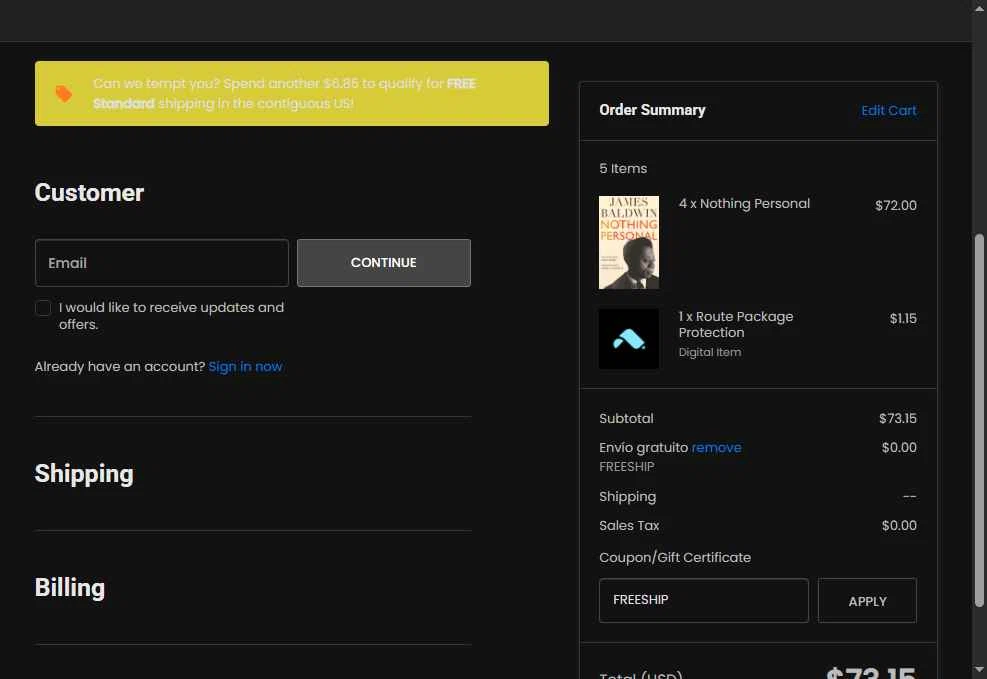Screen dimensions: 987x679
Task: Click the $1.15 Route protection price
Action: click(903, 318)
